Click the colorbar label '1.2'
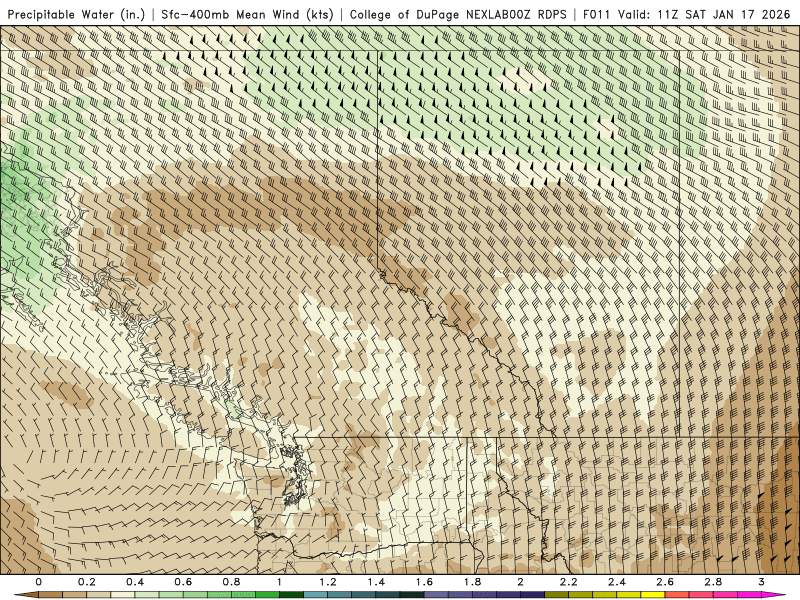The width and height of the screenshot is (800, 600). (328, 582)
